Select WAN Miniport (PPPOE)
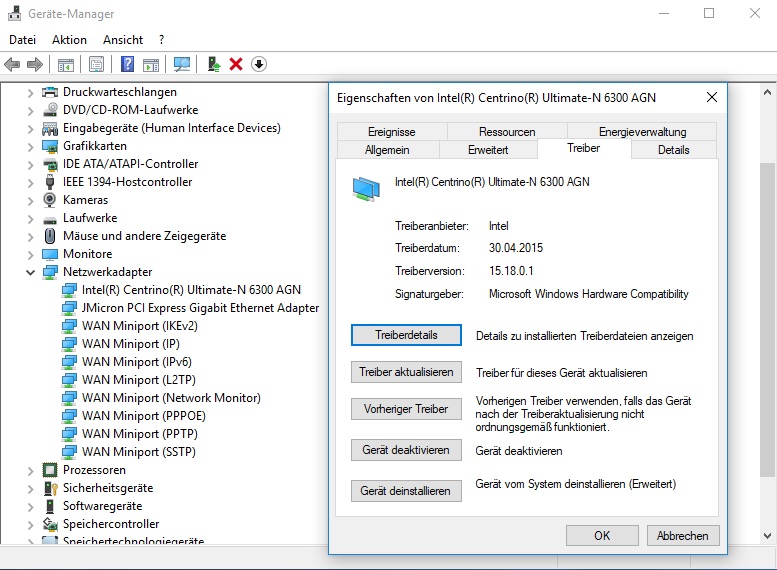This screenshot has width=777, height=570. pyautogui.click(x=144, y=416)
